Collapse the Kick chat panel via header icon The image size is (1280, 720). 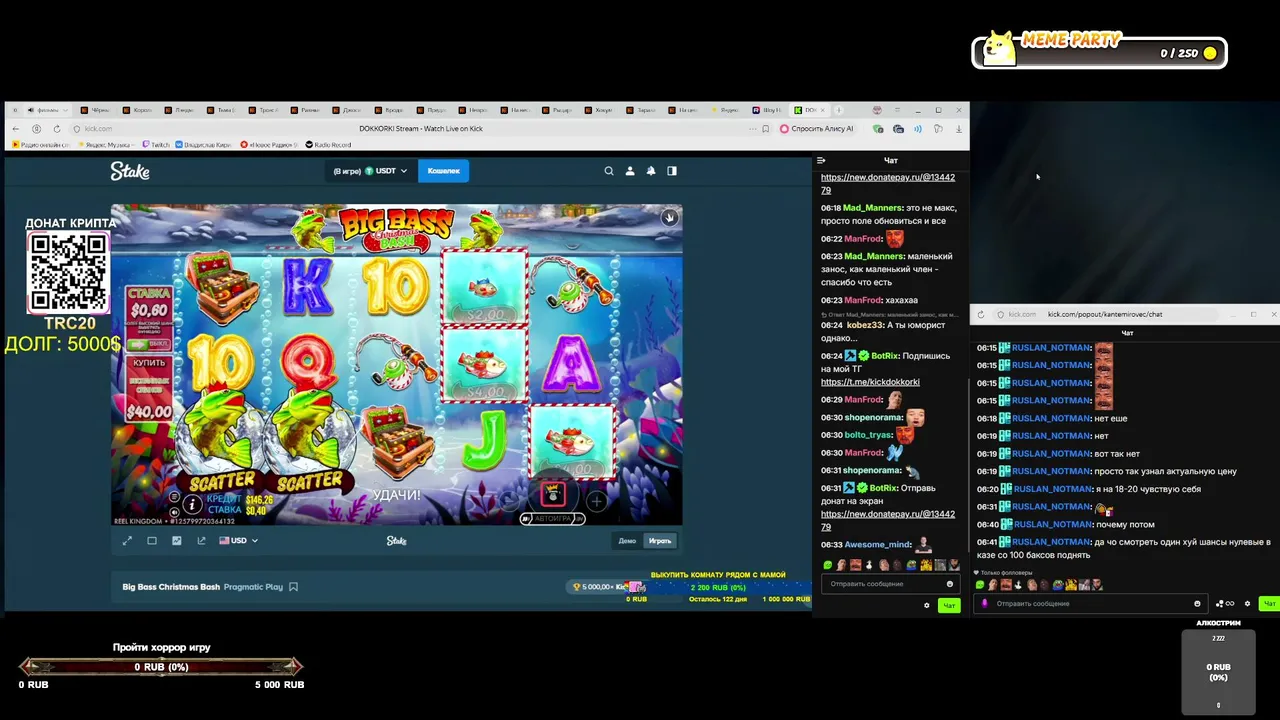tap(821, 160)
